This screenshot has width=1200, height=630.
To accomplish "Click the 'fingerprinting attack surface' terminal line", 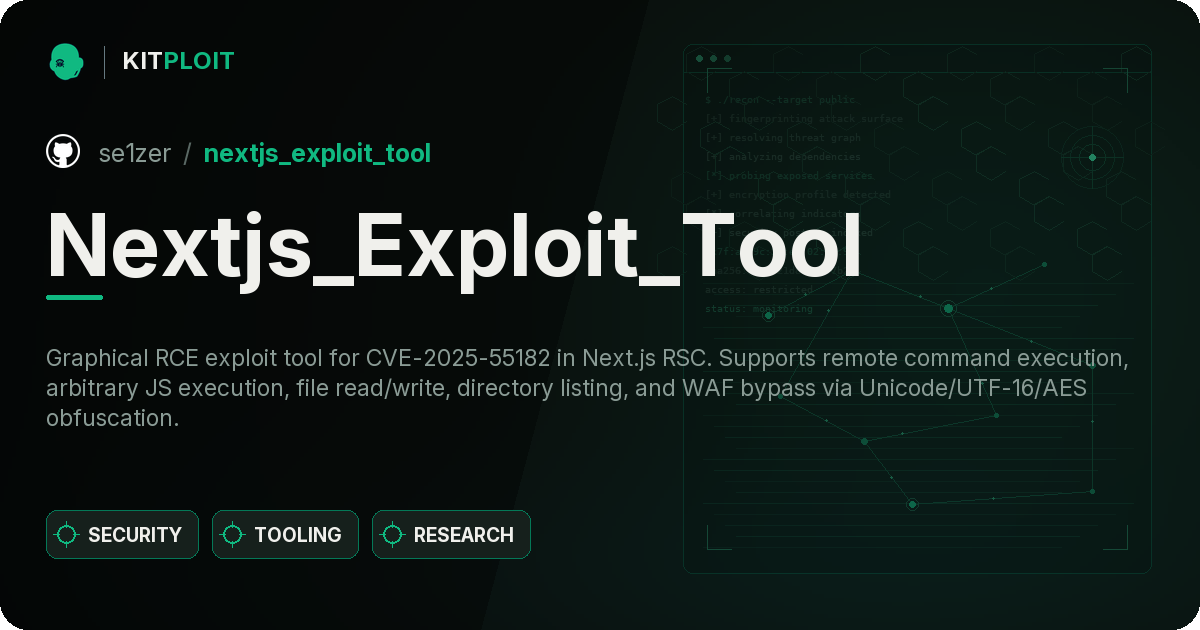I will point(803,119).
